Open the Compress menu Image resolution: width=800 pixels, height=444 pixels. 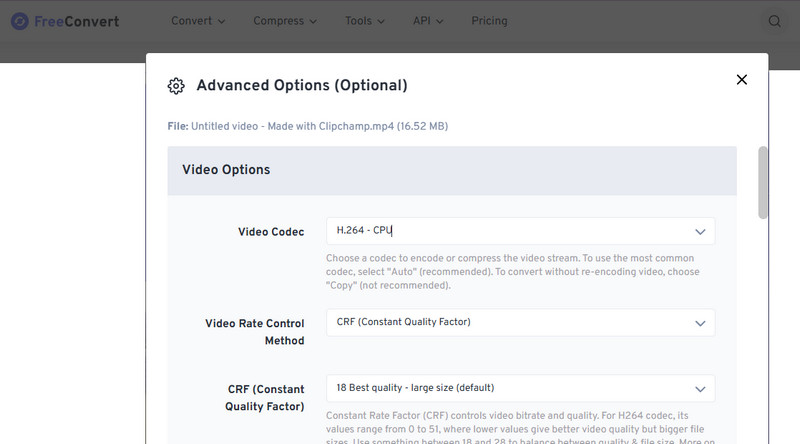click(284, 21)
